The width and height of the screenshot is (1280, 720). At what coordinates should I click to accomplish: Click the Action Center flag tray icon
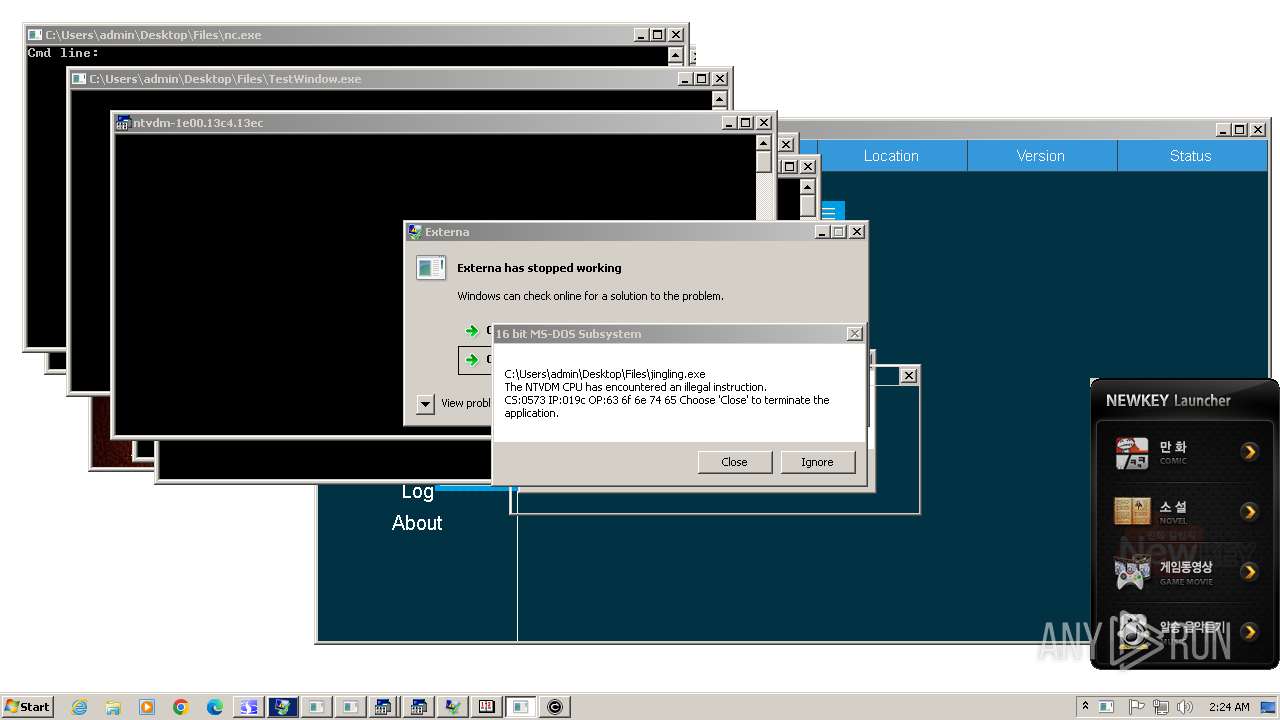pyautogui.click(x=1136, y=707)
